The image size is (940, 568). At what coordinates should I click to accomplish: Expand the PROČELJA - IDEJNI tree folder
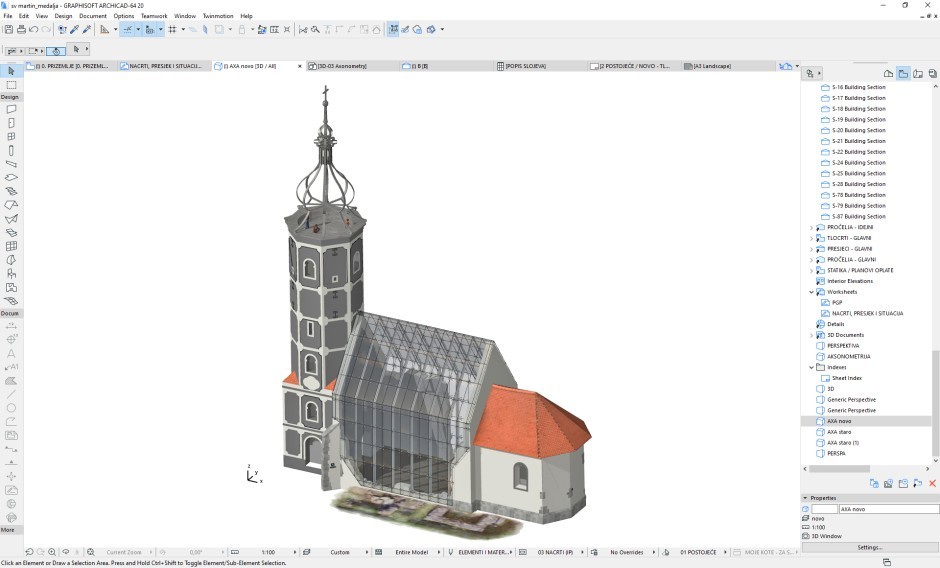(x=811, y=228)
